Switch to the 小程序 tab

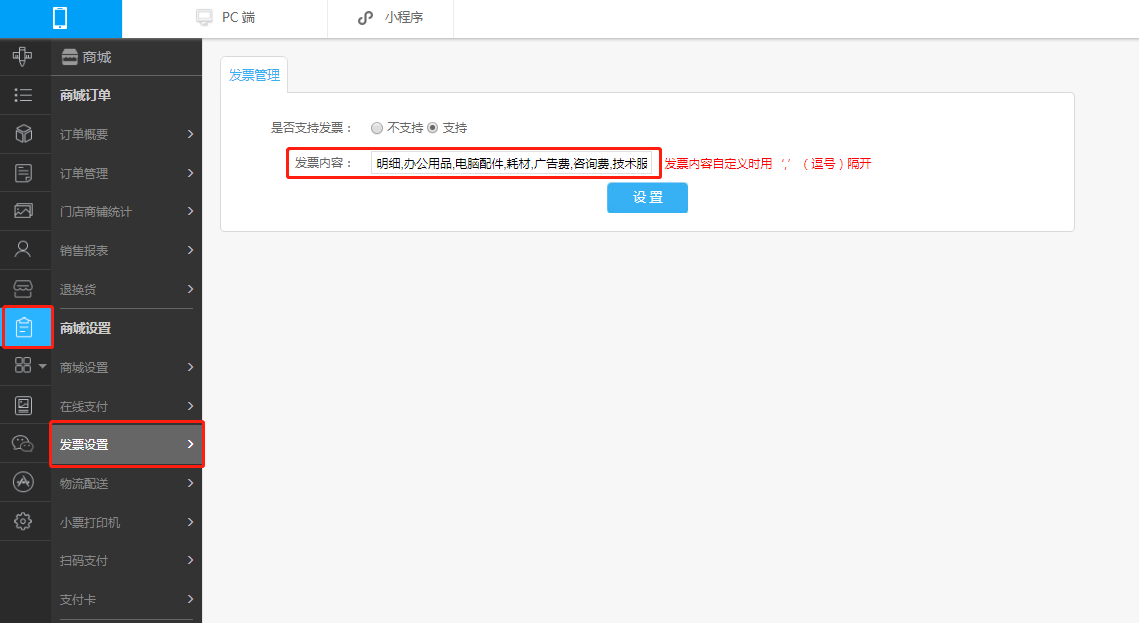pos(391,17)
